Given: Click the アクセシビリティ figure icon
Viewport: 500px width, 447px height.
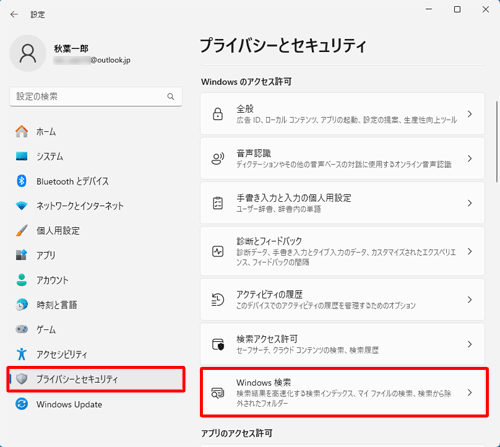Looking at the screenshot, I should (x=22, y=354).
